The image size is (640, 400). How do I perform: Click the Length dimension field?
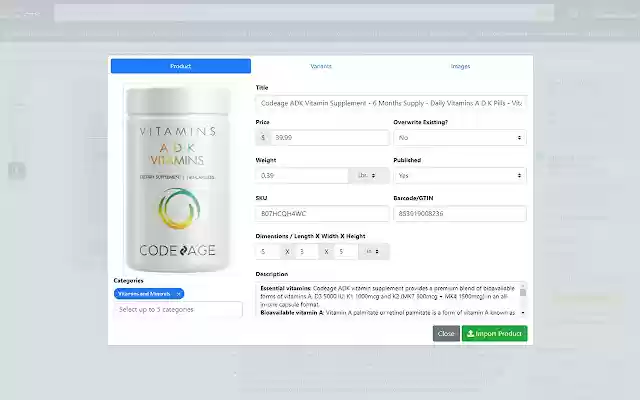267,251
